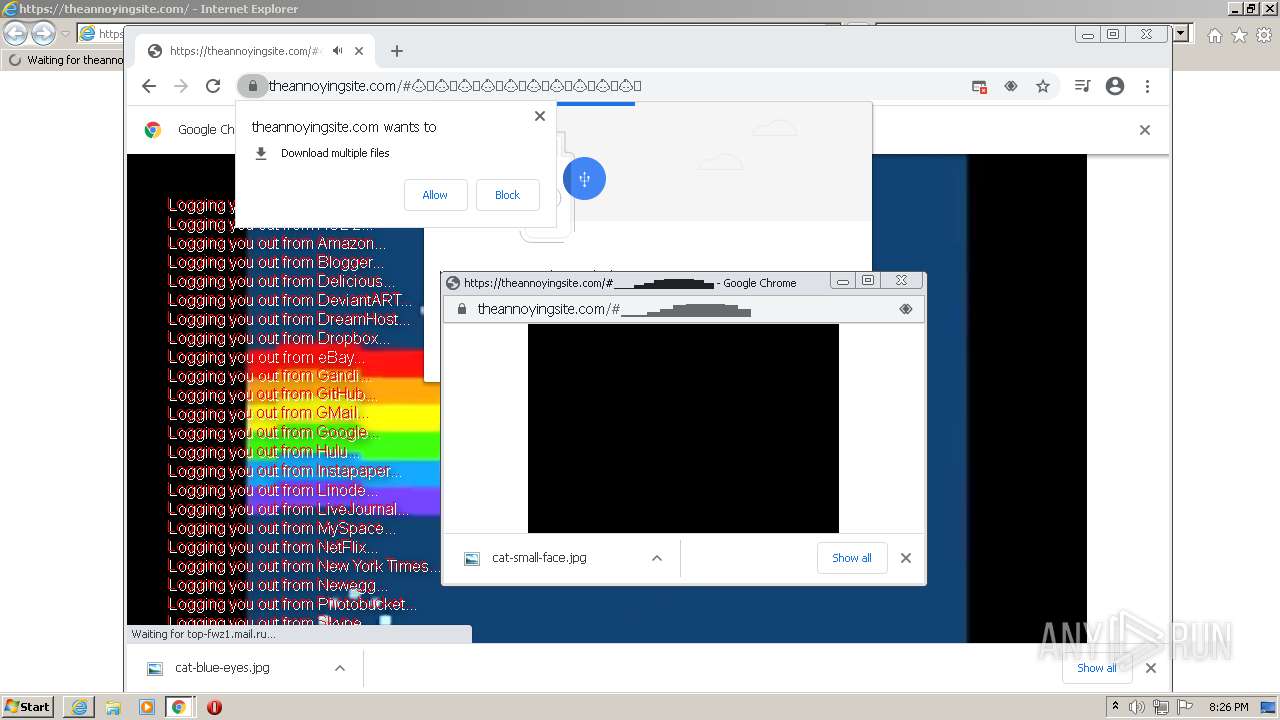The height and width of the screenshot is (720, 1280).
Task: Click 'Logging you out from DeviantART...' text
Action: (290, 300)
